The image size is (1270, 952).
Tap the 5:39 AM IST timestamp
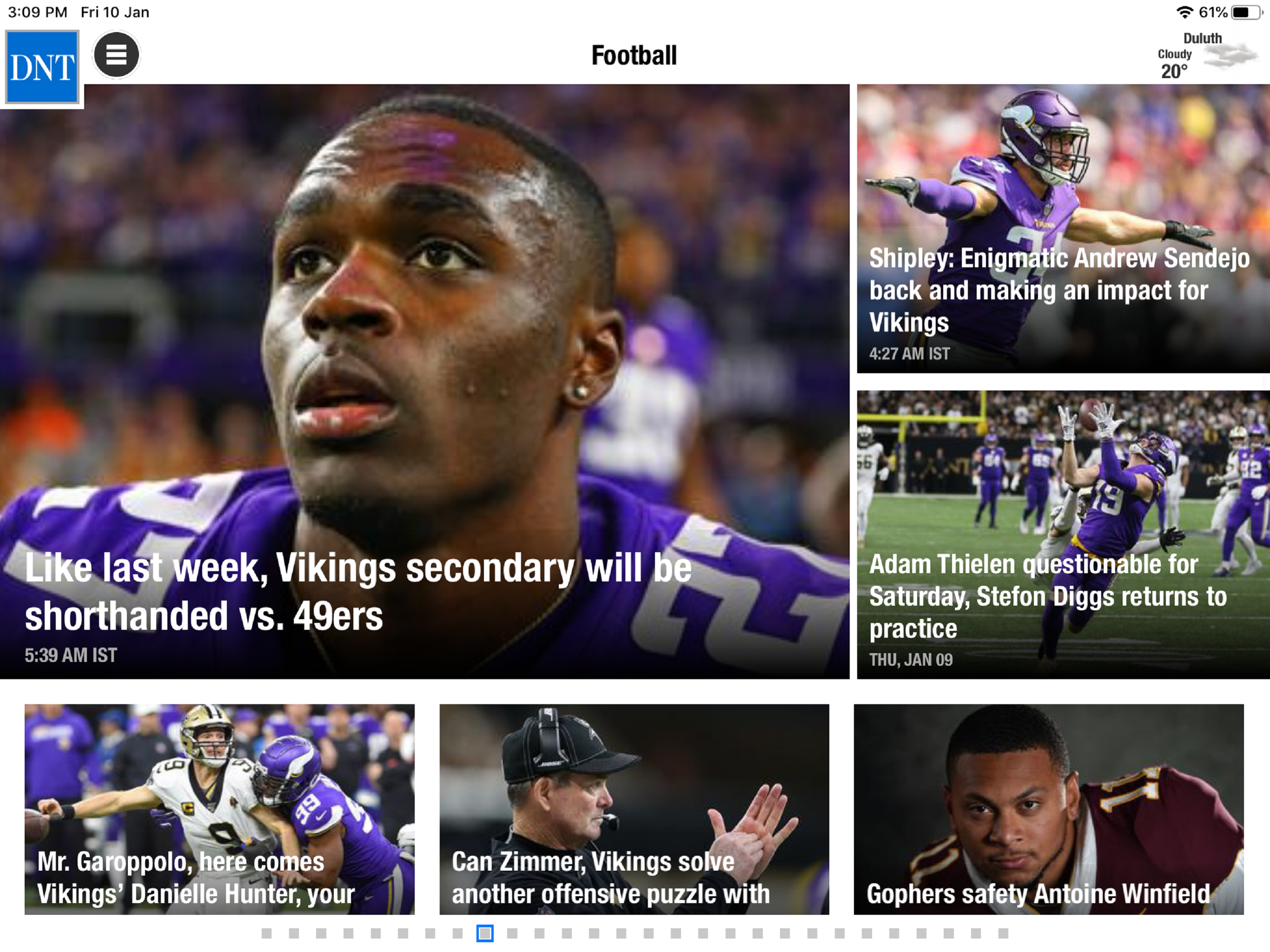tap(71, 655)
